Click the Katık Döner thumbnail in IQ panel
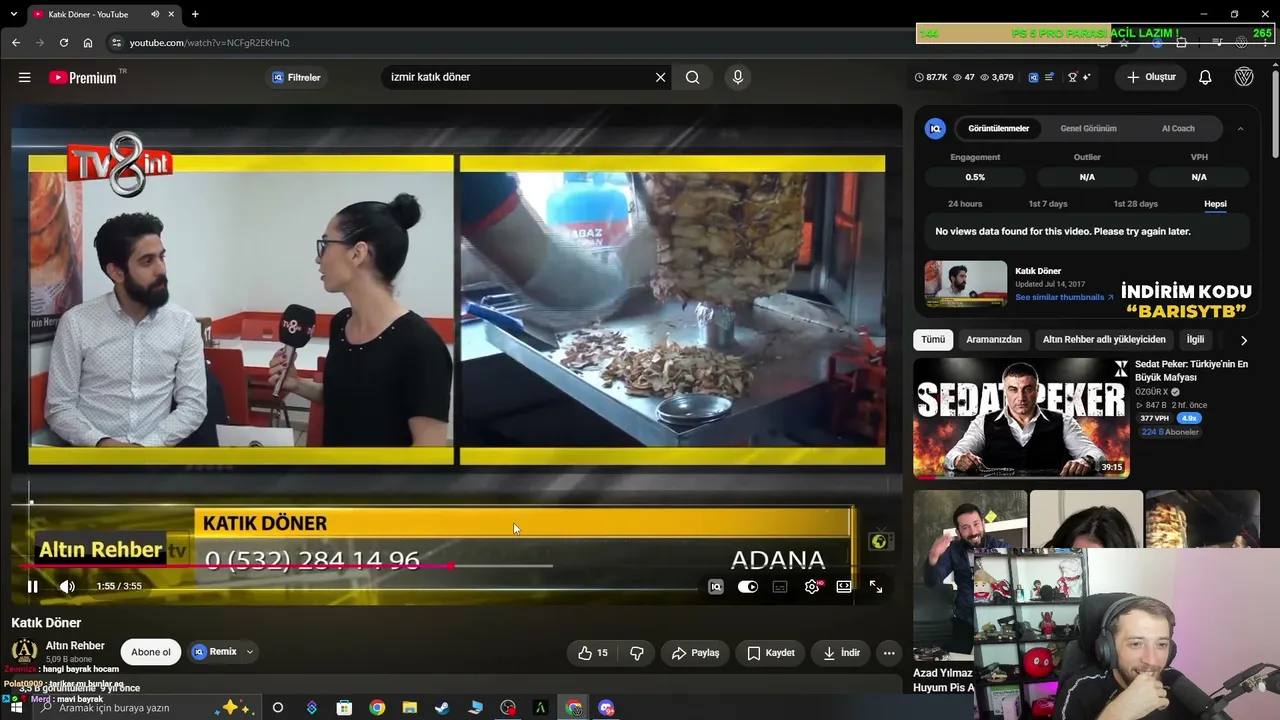Viewport: 1280px width, 720px height. (965, 285)
